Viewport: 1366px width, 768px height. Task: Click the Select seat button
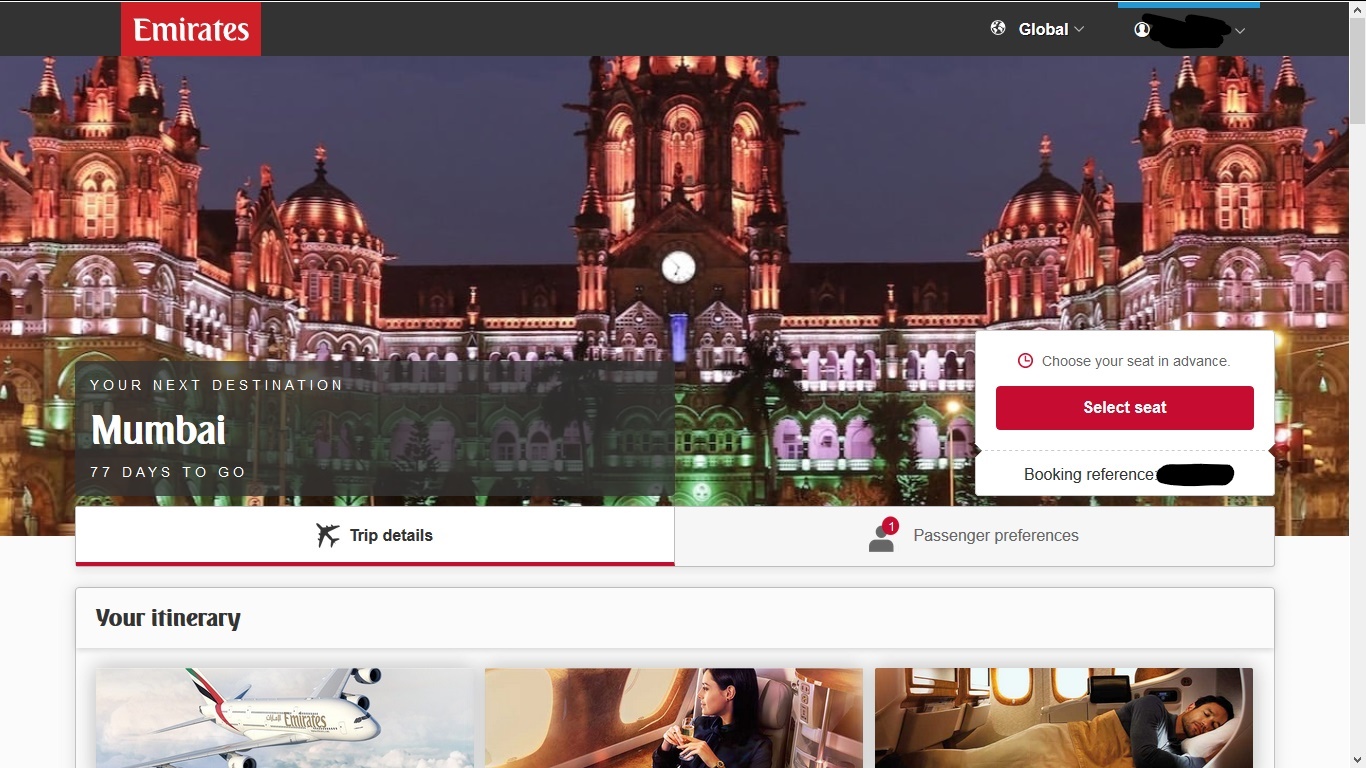tap(1125, 408)
